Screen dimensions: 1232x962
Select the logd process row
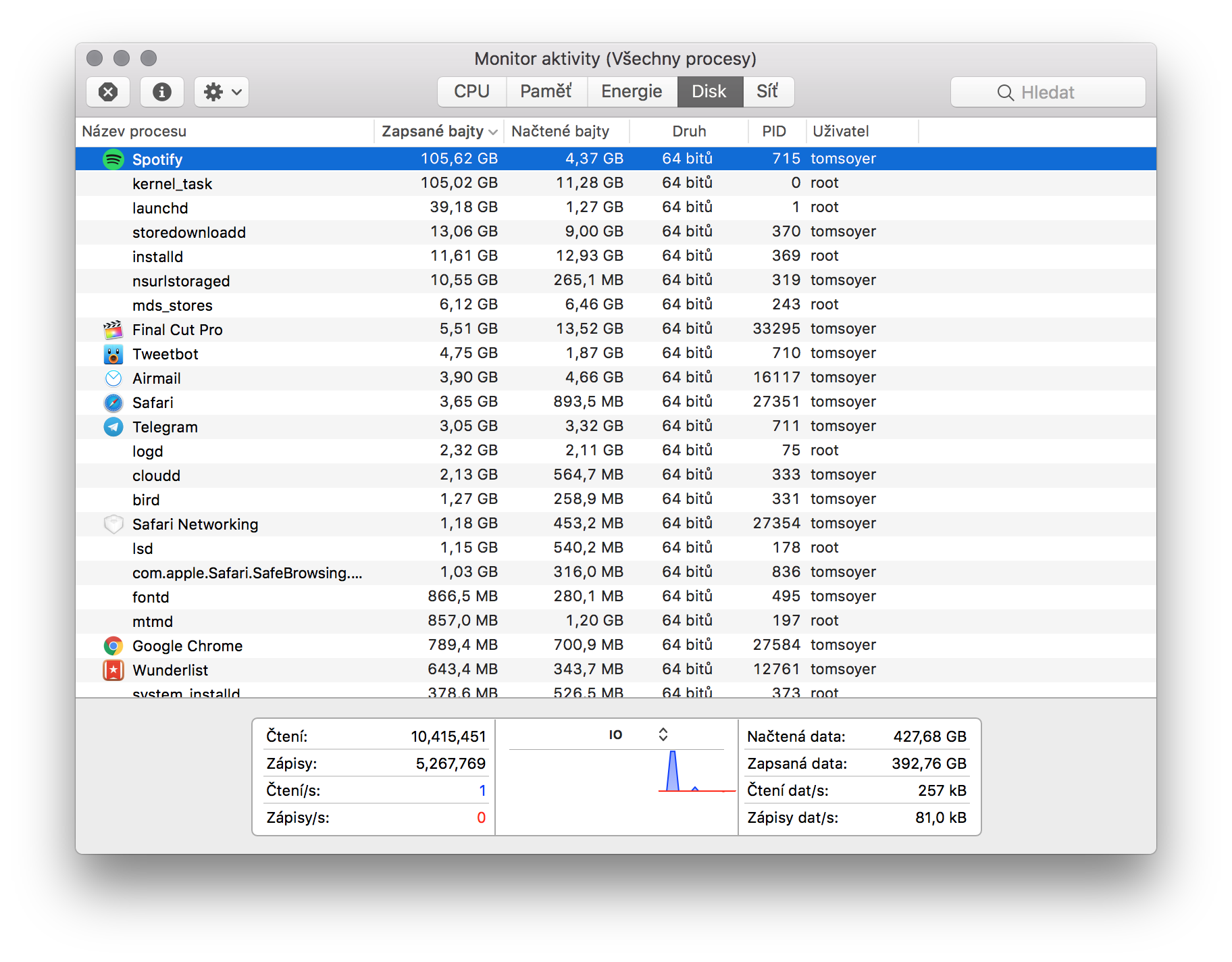click(616, 451)
